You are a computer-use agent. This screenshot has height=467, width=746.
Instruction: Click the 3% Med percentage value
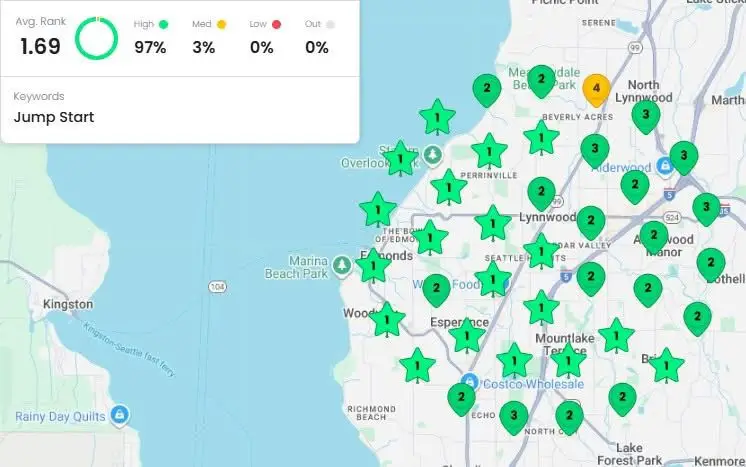coord(204,48)
